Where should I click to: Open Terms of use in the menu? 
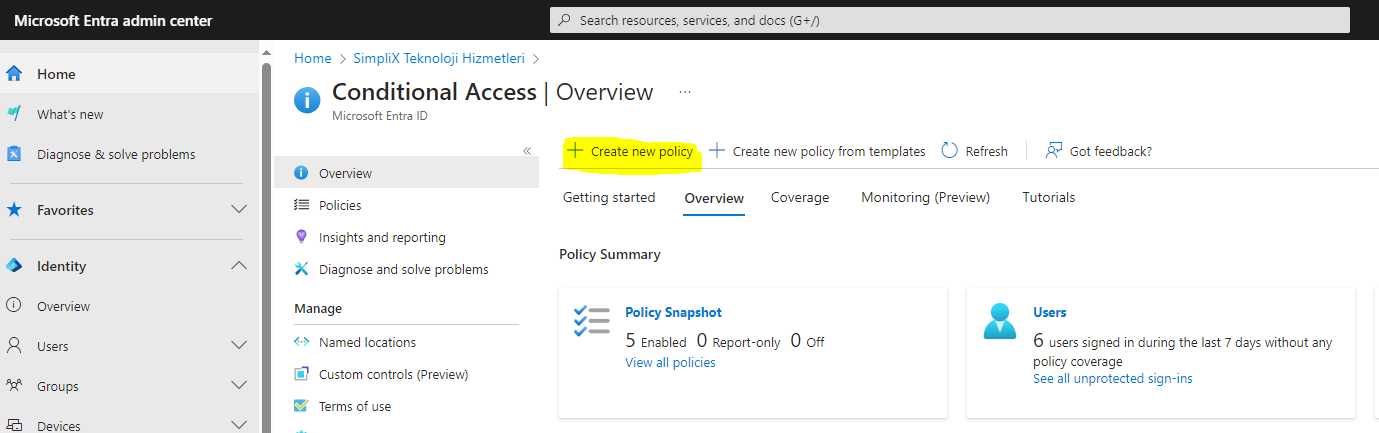pos(355,406)
